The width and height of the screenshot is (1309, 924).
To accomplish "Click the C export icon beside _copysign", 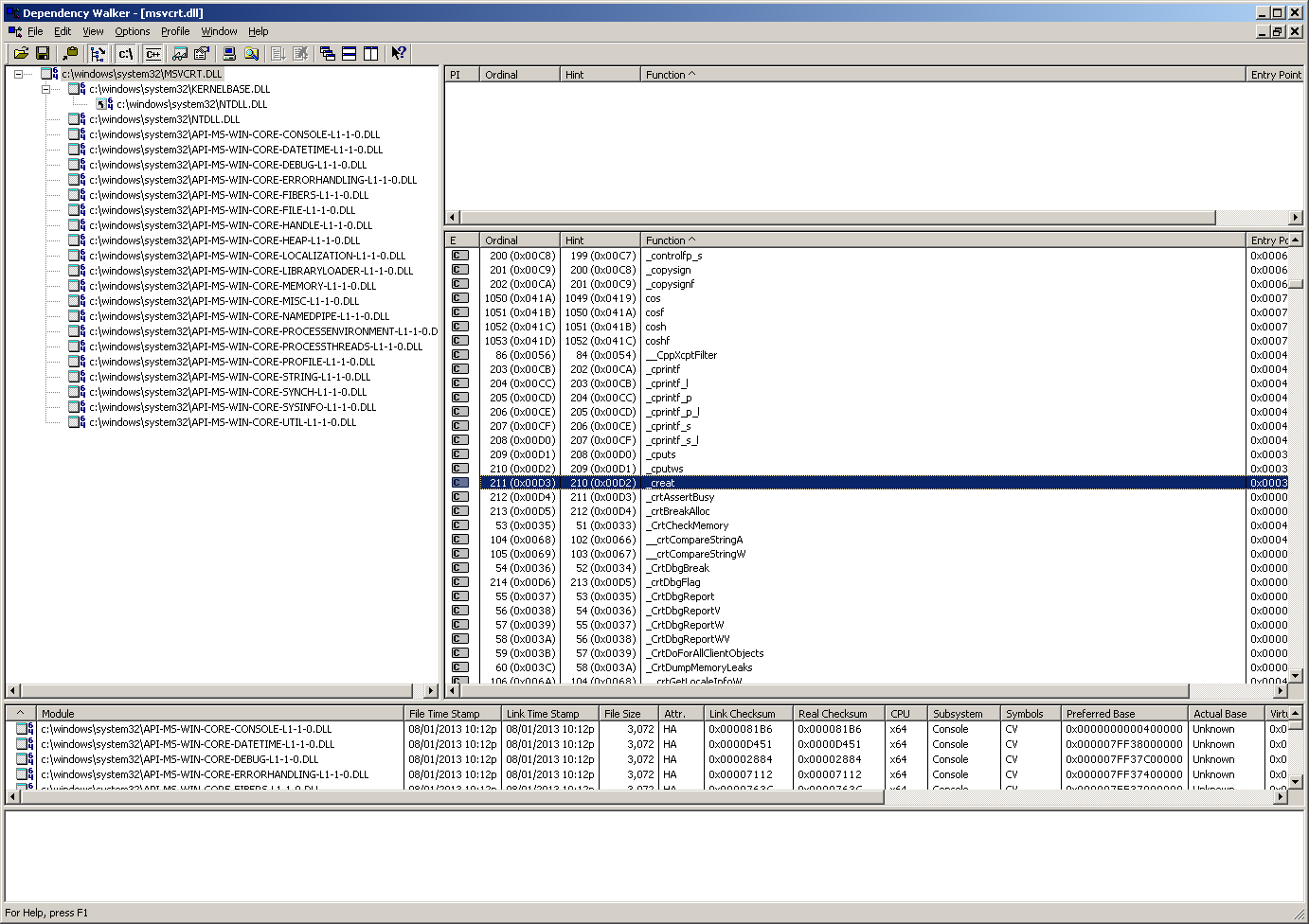I will point(460,270).
